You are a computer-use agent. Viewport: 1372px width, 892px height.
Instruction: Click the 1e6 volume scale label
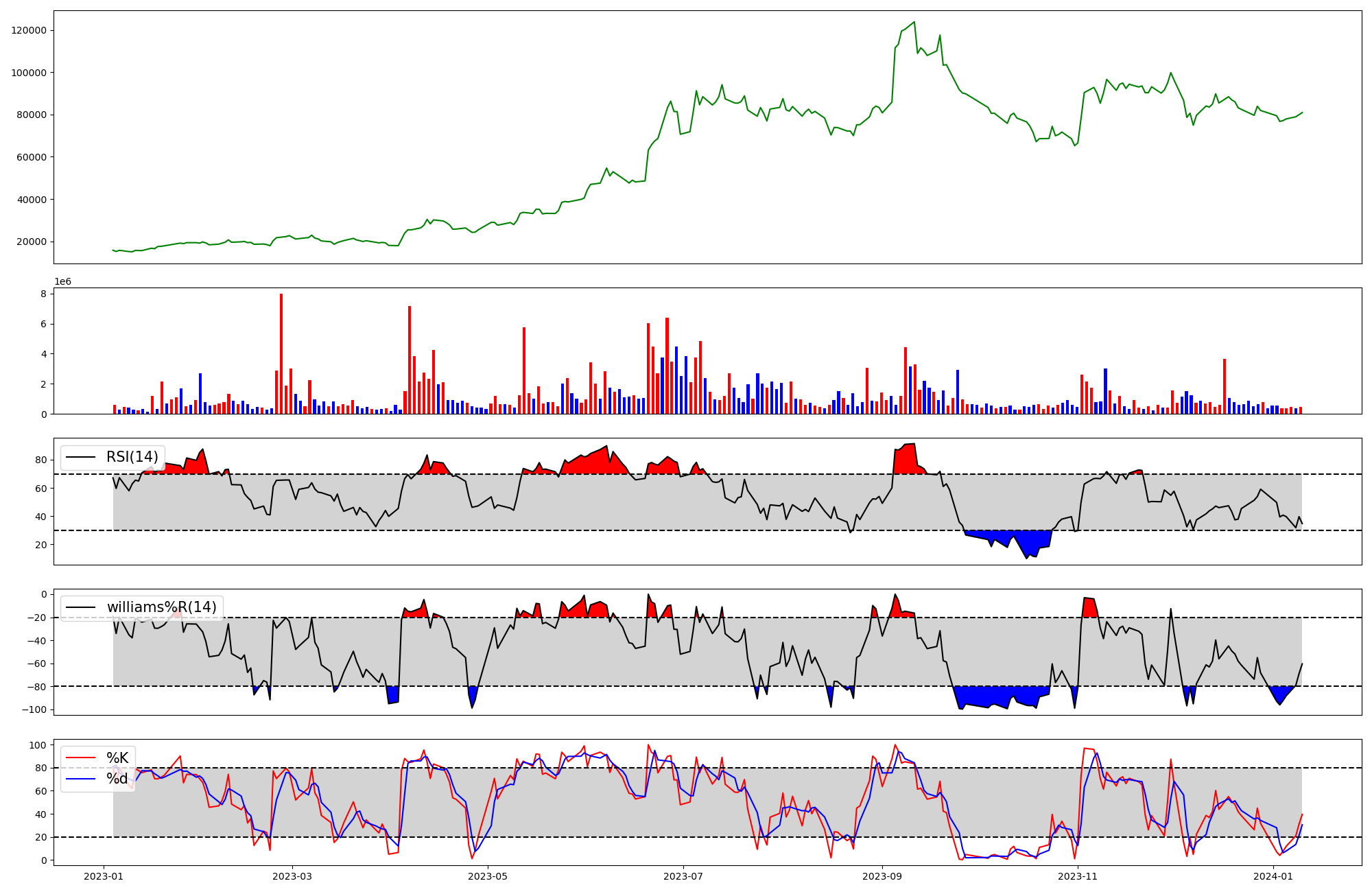point(63,282)
